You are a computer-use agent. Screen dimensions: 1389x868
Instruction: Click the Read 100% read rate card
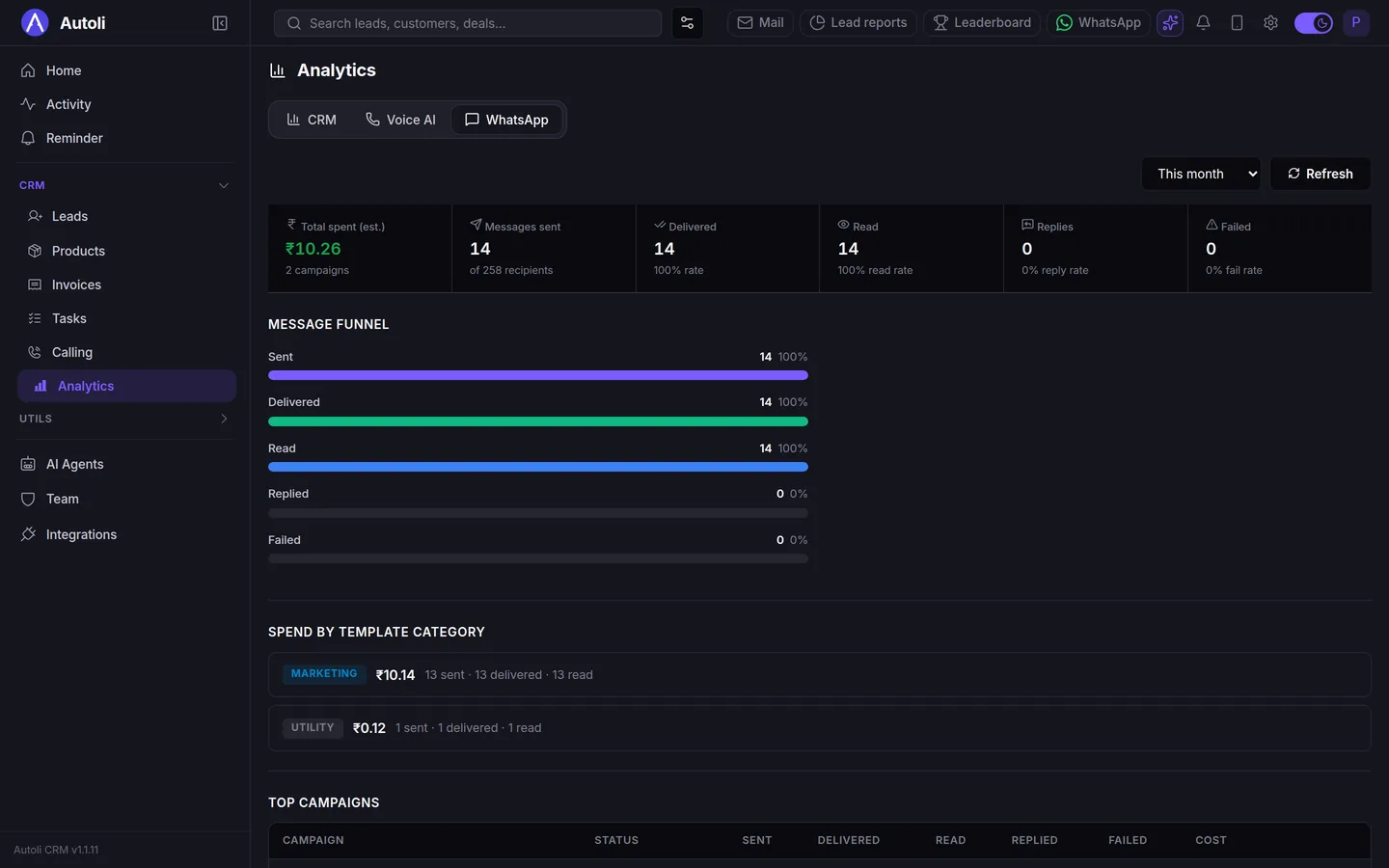point(912,248)
